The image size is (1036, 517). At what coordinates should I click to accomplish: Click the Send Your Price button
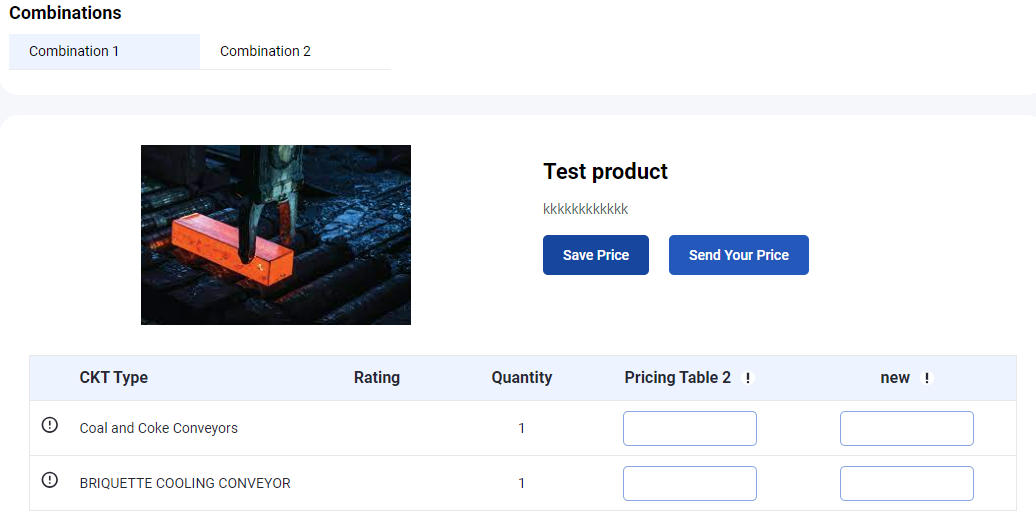[739, 255]
